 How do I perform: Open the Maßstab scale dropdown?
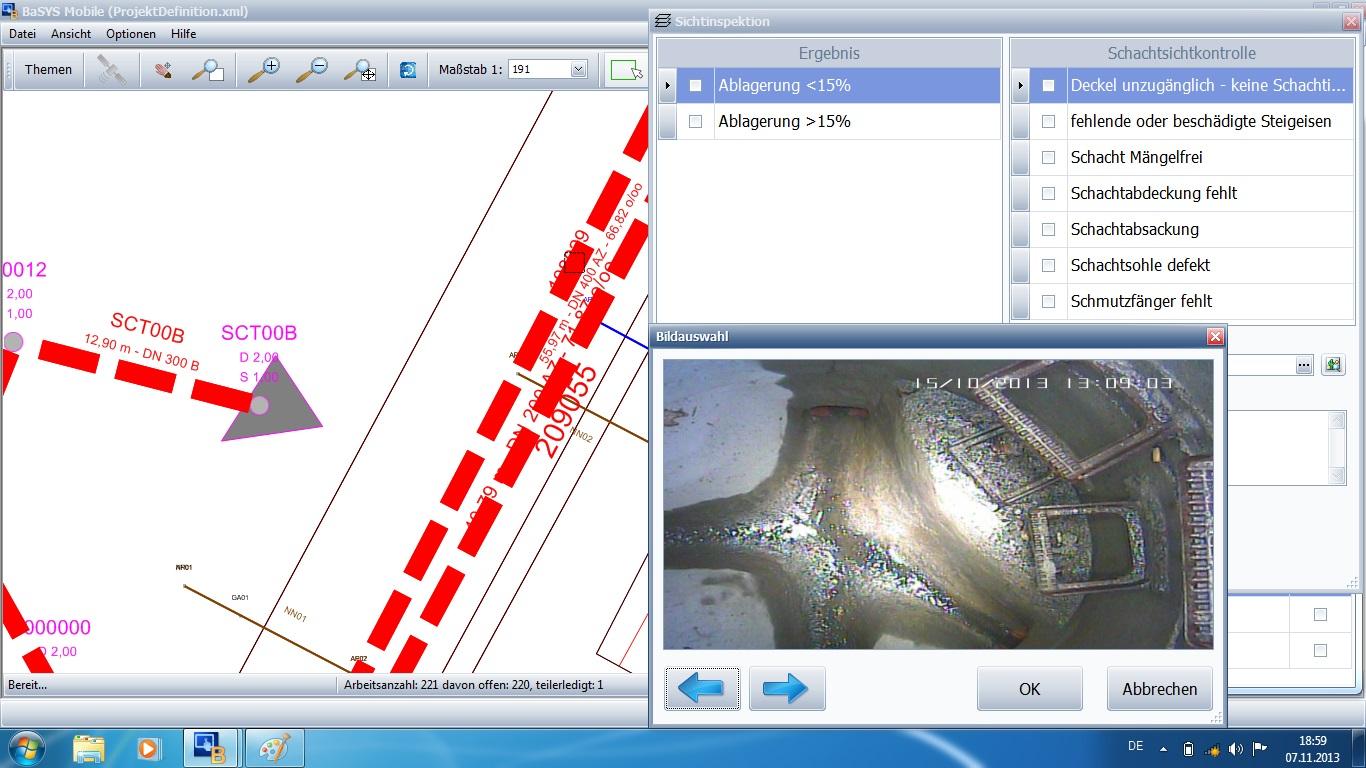pos(578,70)
